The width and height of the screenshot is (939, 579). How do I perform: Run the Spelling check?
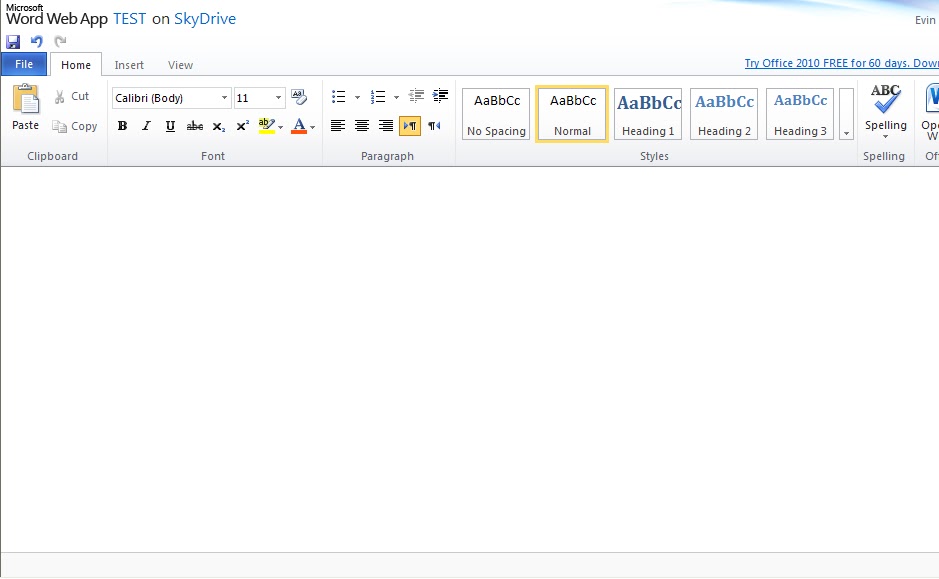886,106
